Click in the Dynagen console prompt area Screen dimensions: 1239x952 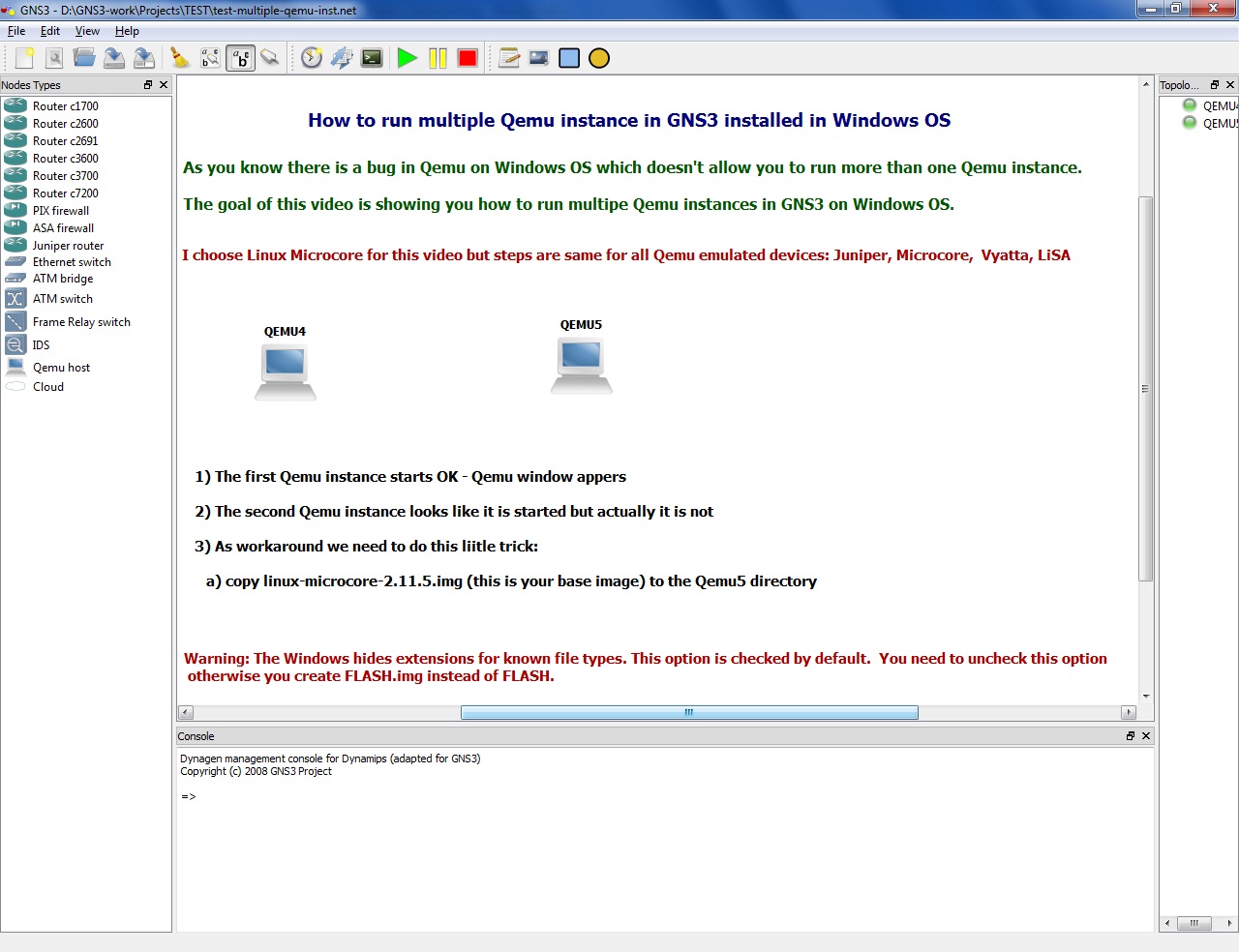665,838
